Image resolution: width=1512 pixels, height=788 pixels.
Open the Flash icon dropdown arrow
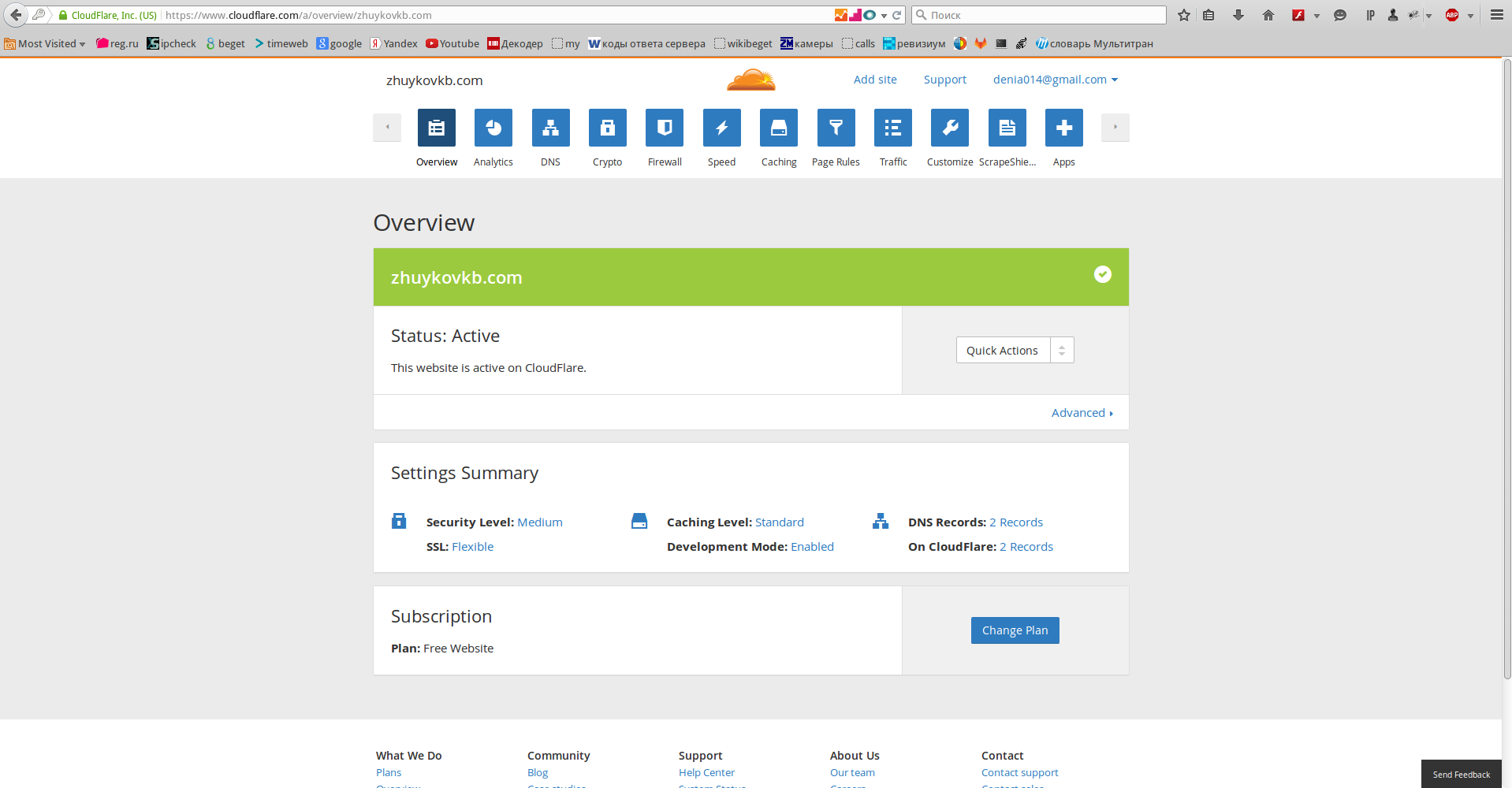coord(1316,16)
